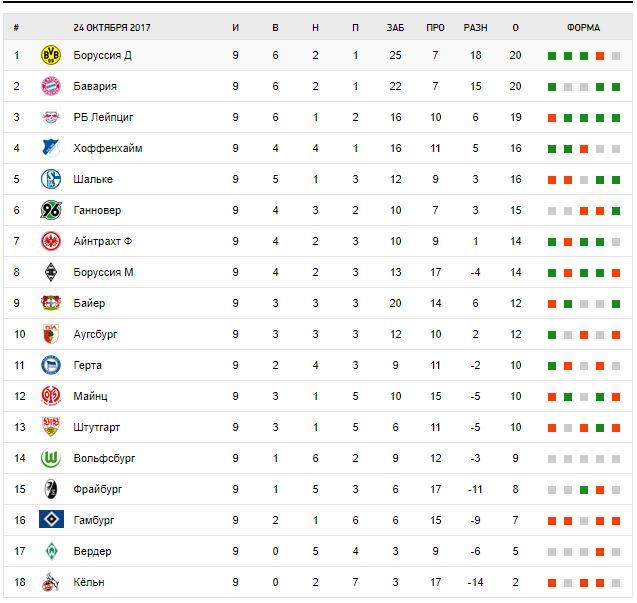Click the Eintracht Frankfurt eagle crest

51,241
